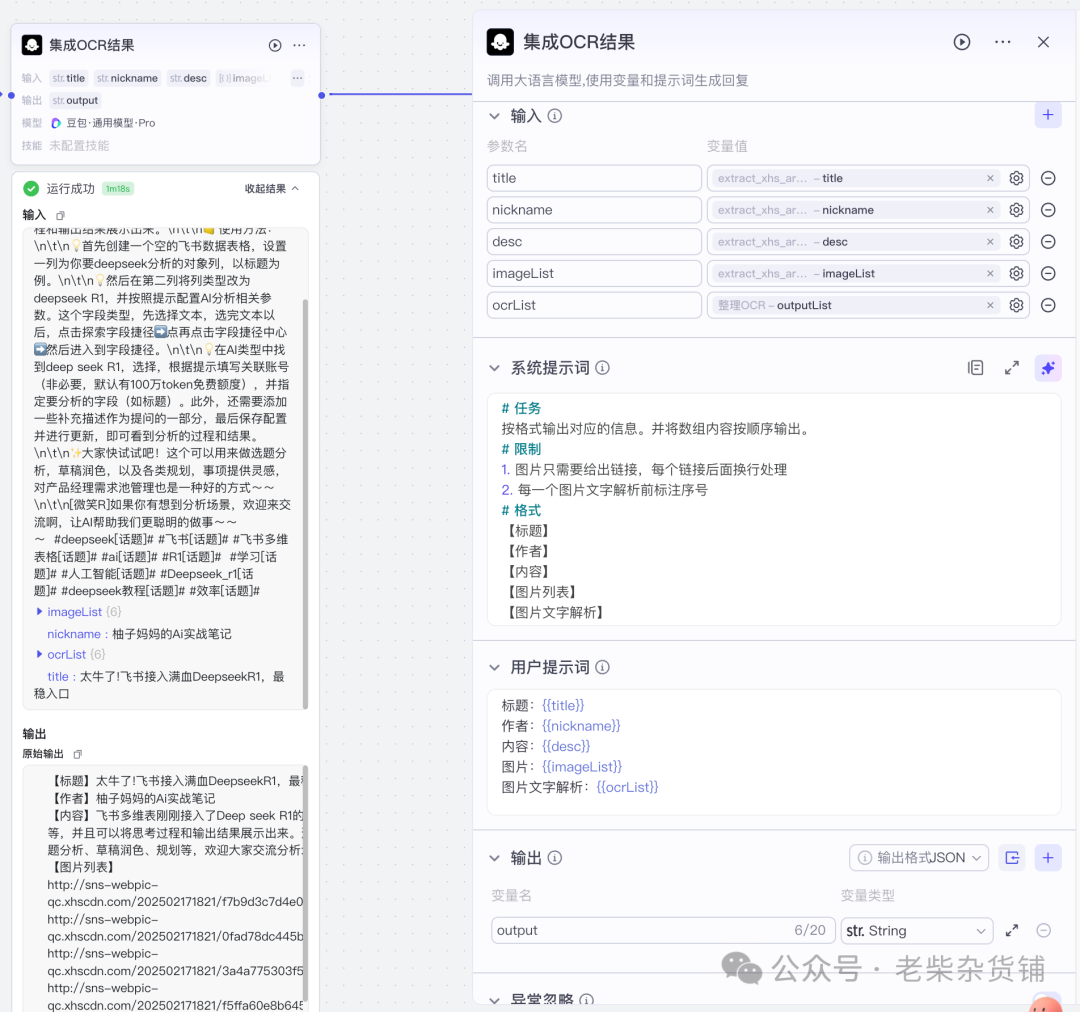This screenshot has height=1012, width=1080.
Task: Open settings gear for the nickname parameter
Action: (1016, 210)
